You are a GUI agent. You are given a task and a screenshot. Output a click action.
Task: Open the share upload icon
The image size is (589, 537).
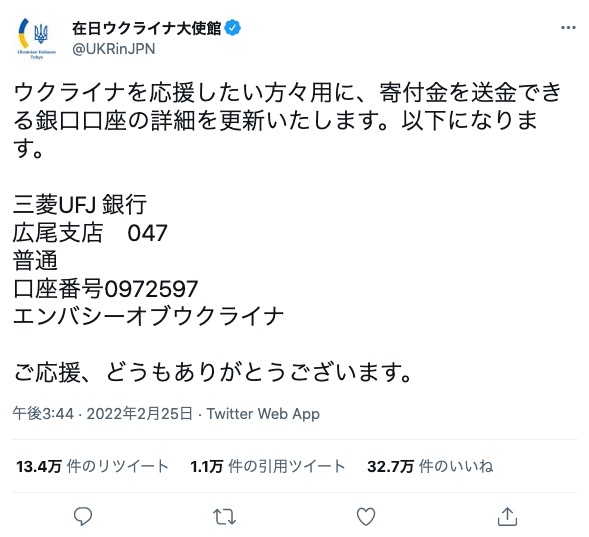pos(507,516)
